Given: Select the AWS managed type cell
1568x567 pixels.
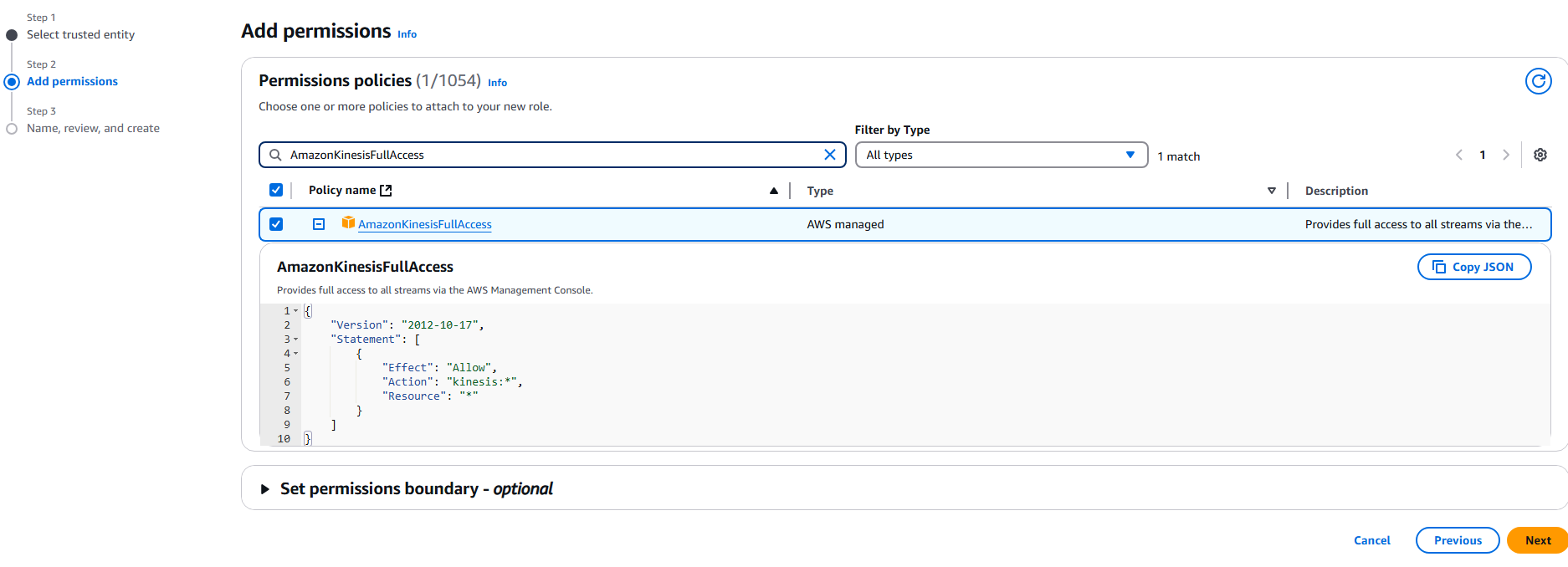Looking at the screenshot, I should click(x=845, y=224).
